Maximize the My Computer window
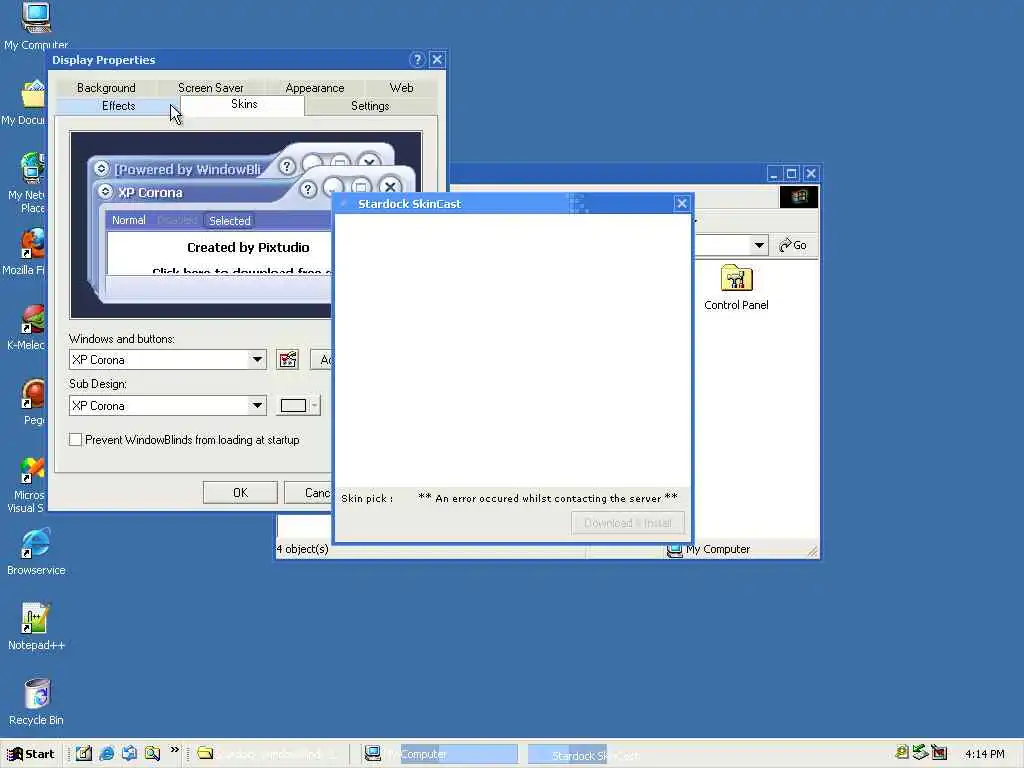1024x768 pixels. coord(792,173)
